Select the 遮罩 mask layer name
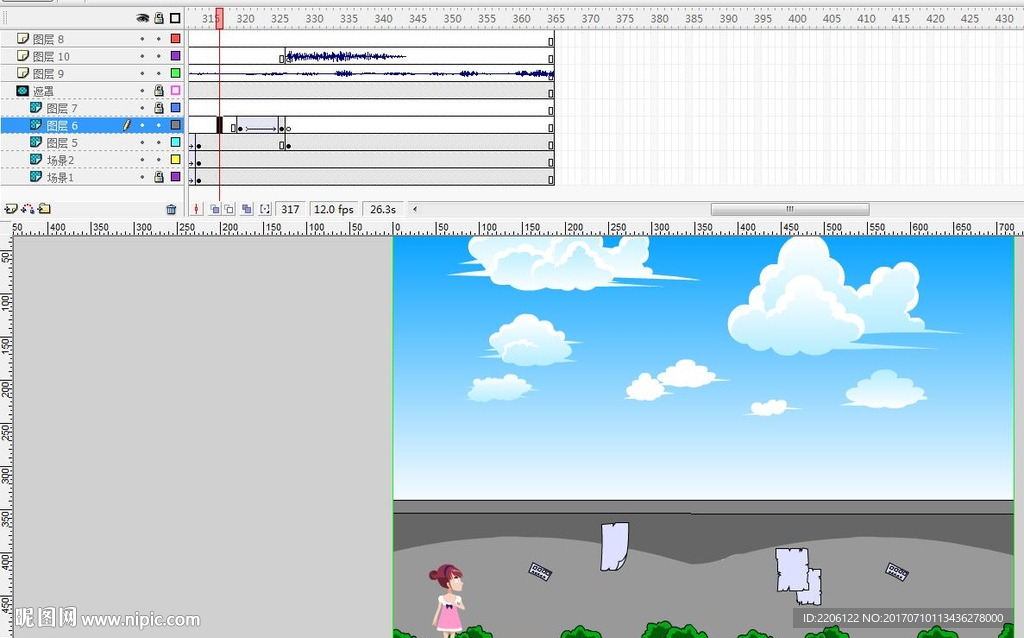Viewport: 1024px width, 638px height. pyautogui.click(x=43, y=91)
